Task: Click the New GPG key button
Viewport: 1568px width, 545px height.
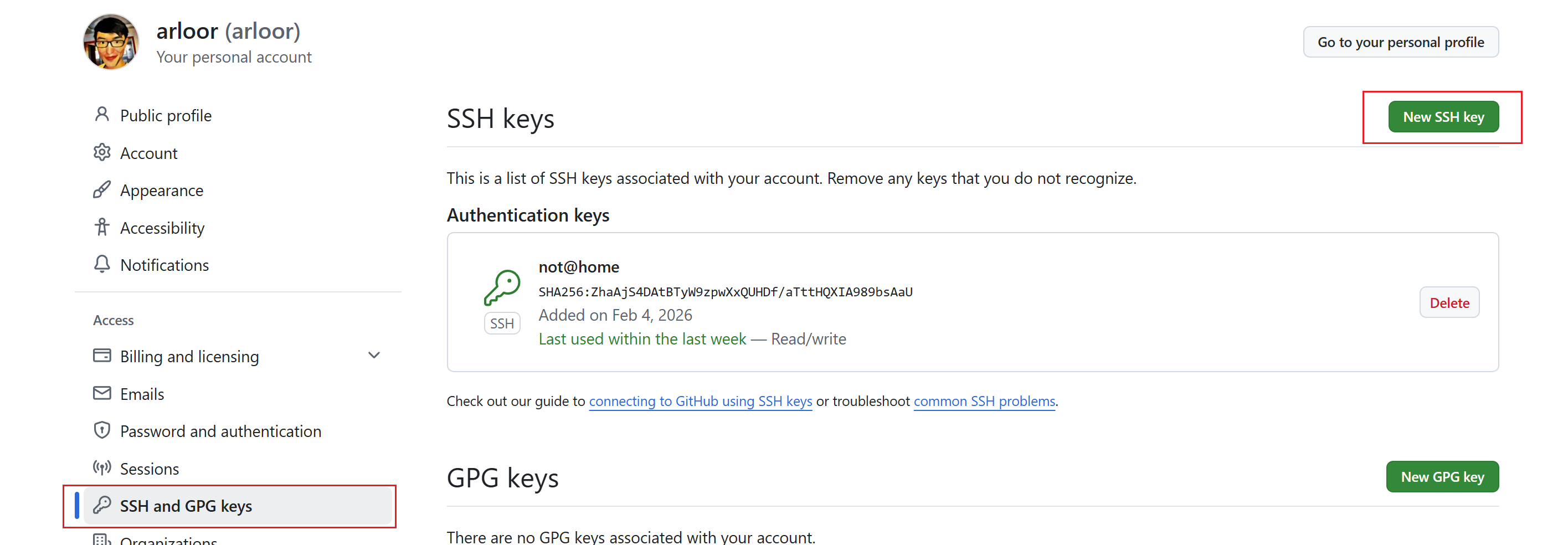Action: (x=1442, y=476)
